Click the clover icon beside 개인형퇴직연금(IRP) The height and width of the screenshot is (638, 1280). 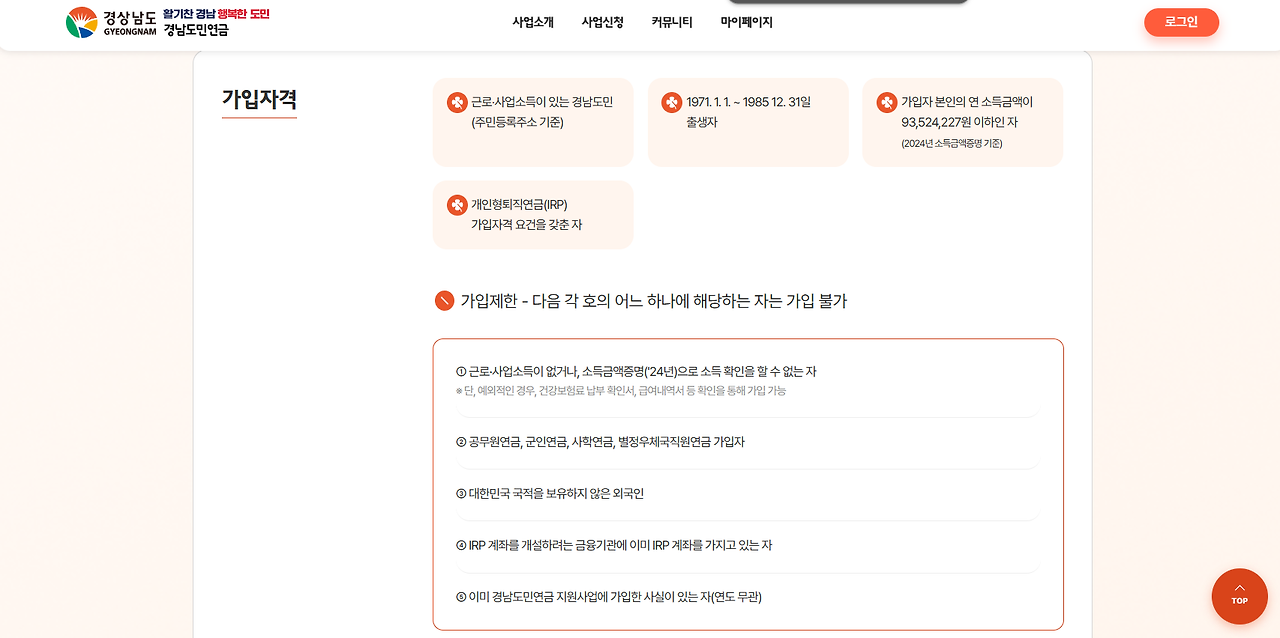457,205
